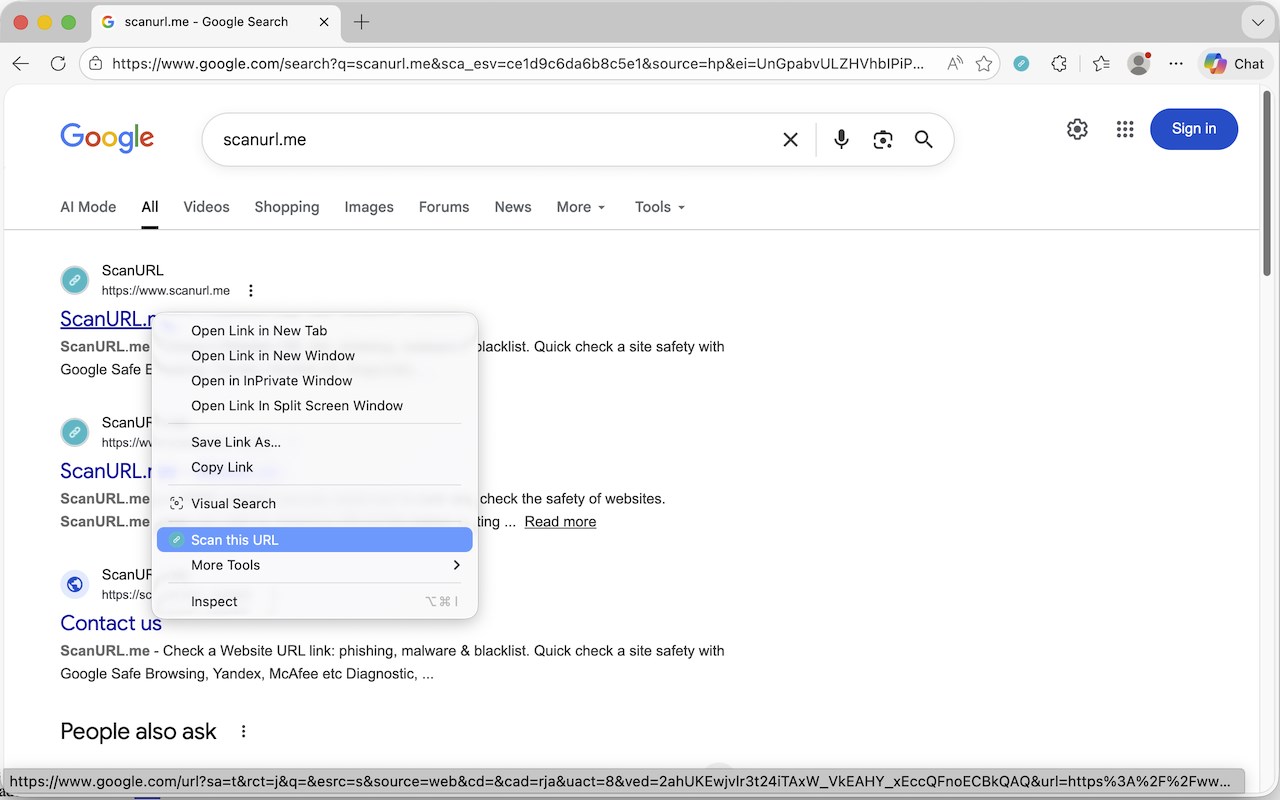The height and width of the screenshot is (800, 1280).
Task: Select the News search tab
Action: (513, 207)
